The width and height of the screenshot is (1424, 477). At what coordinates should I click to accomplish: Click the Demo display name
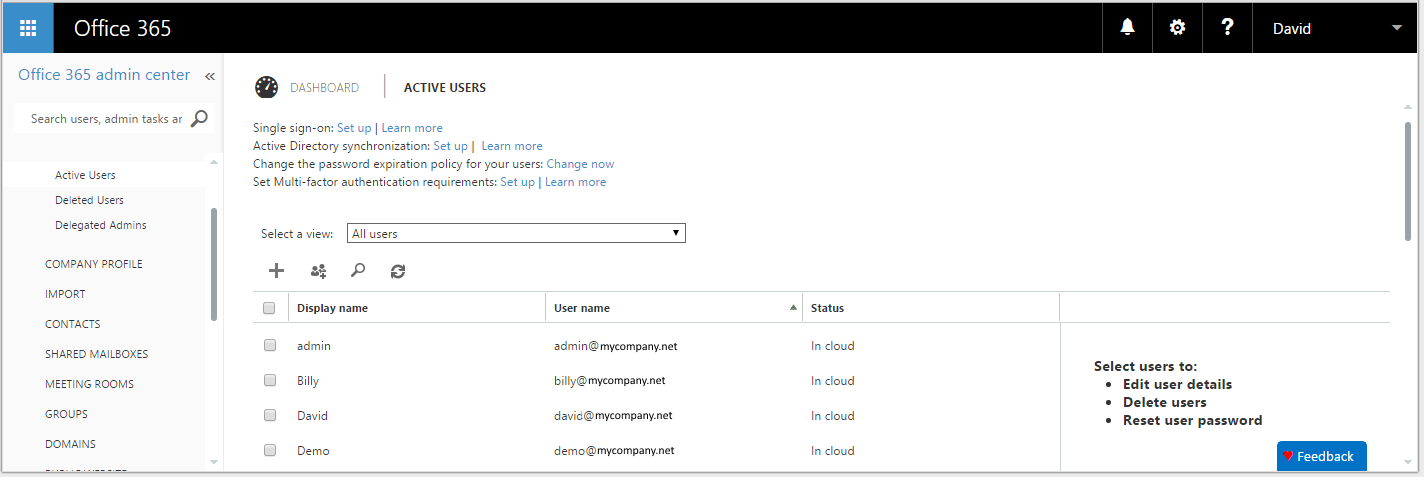pos(313,451)
